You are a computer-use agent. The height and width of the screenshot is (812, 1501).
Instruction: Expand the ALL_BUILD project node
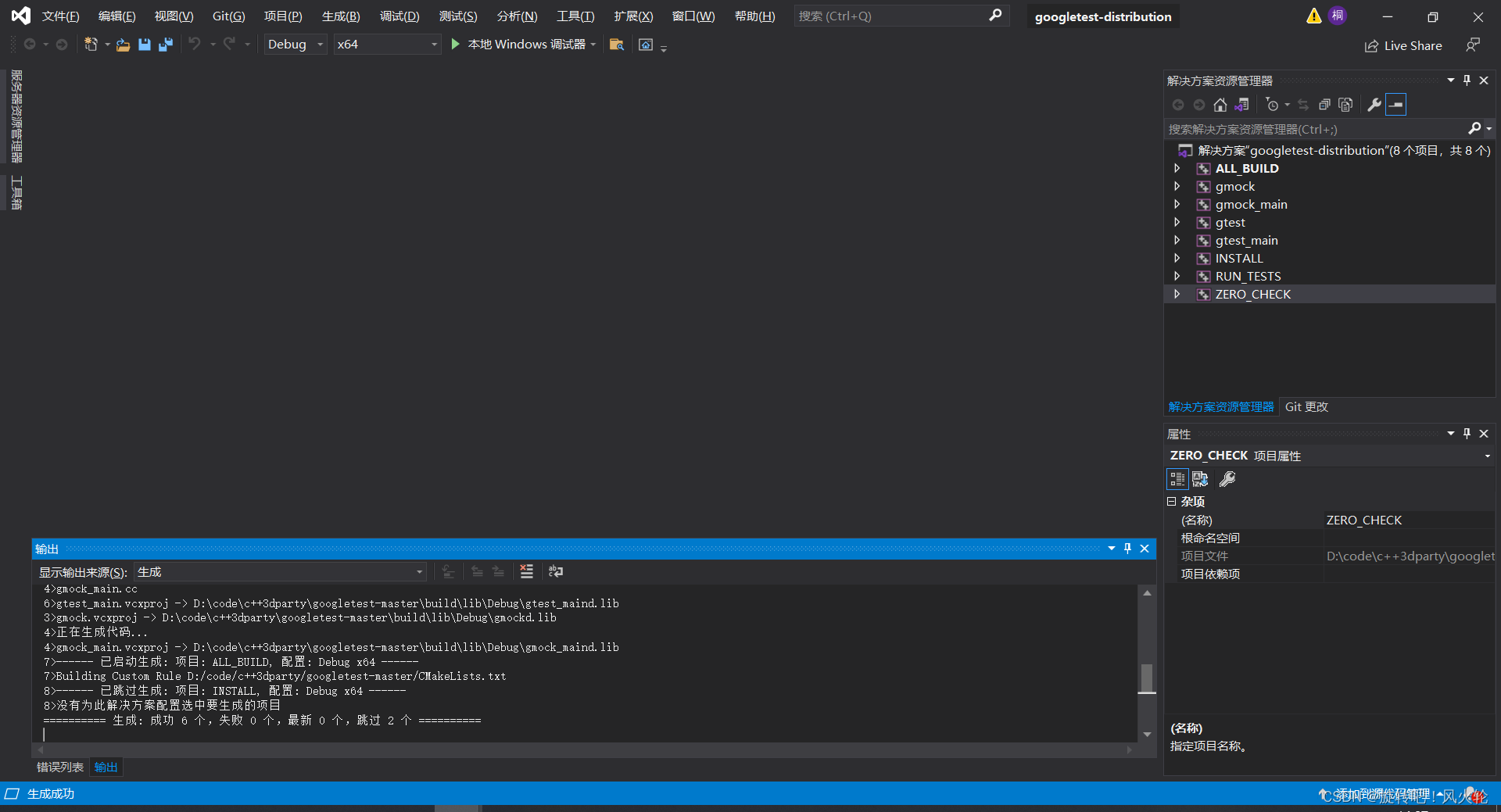coord(1177,168)
